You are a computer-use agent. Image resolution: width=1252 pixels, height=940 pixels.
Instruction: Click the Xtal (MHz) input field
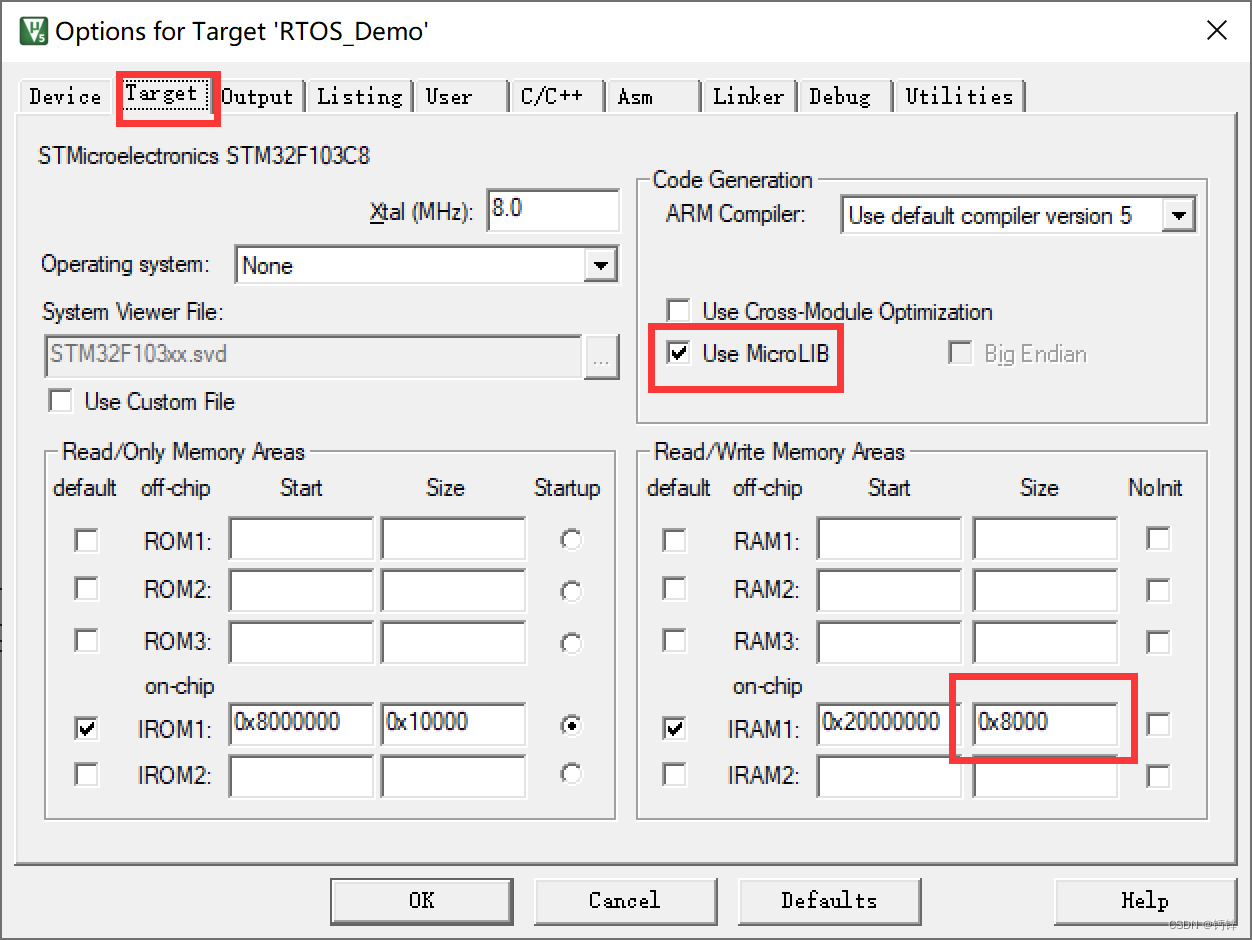[553, 211]
